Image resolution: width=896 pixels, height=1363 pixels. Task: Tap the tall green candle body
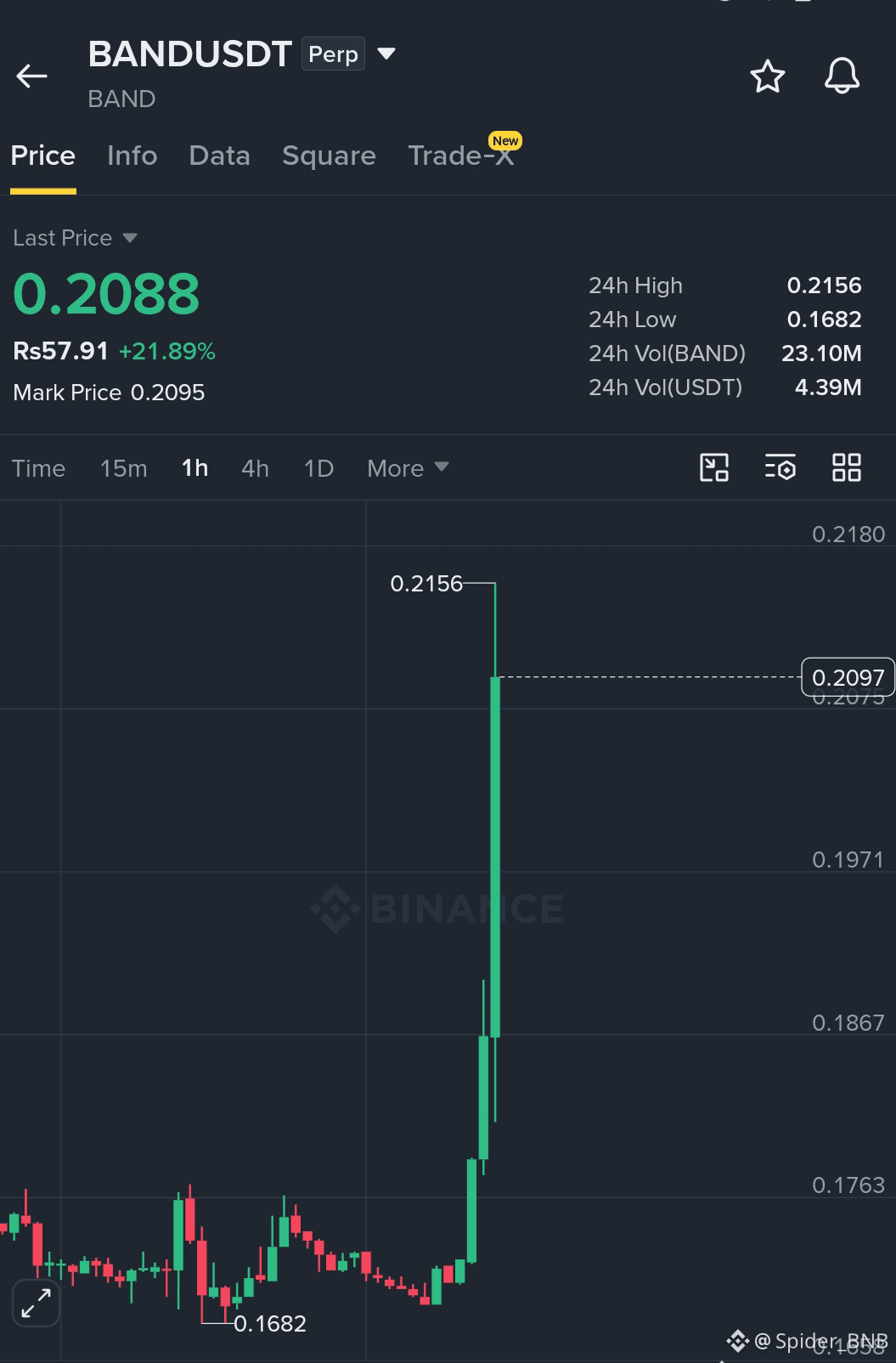tap(495, 857)
